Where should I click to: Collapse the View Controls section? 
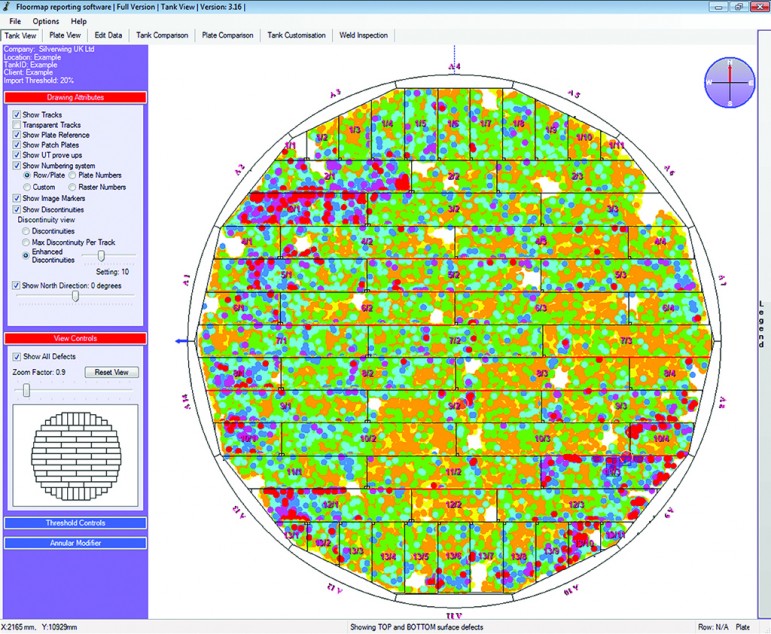[75, 339]
